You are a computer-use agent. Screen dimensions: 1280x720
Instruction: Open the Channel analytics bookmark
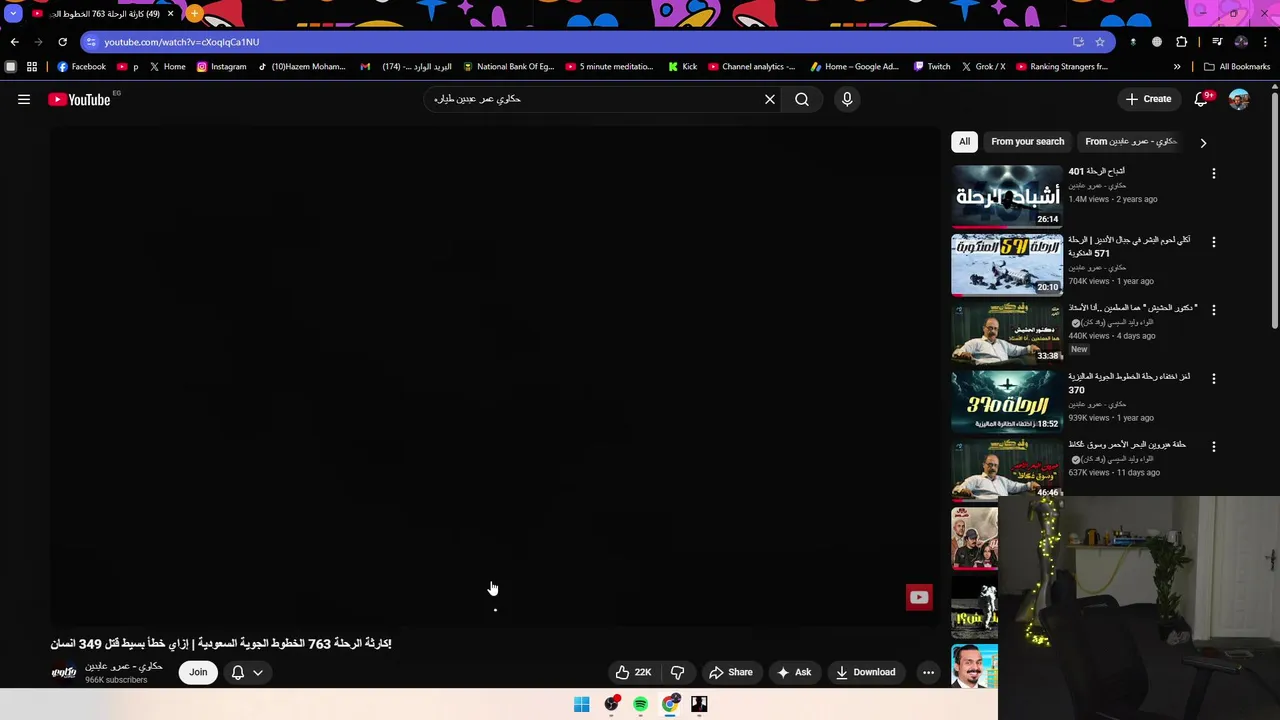(x=751, y=67)
